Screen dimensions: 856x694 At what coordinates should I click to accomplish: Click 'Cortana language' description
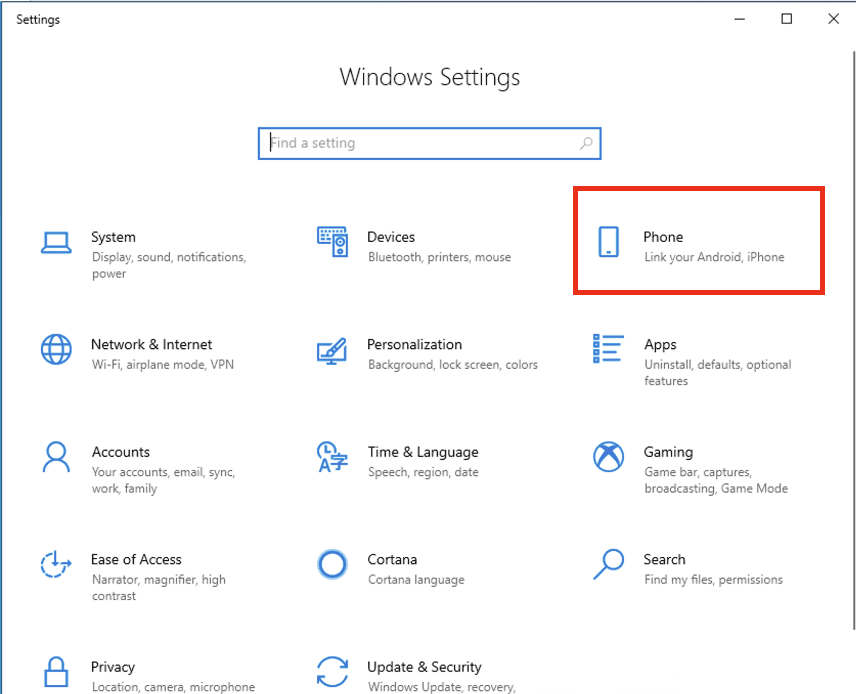tap(416, 580)
